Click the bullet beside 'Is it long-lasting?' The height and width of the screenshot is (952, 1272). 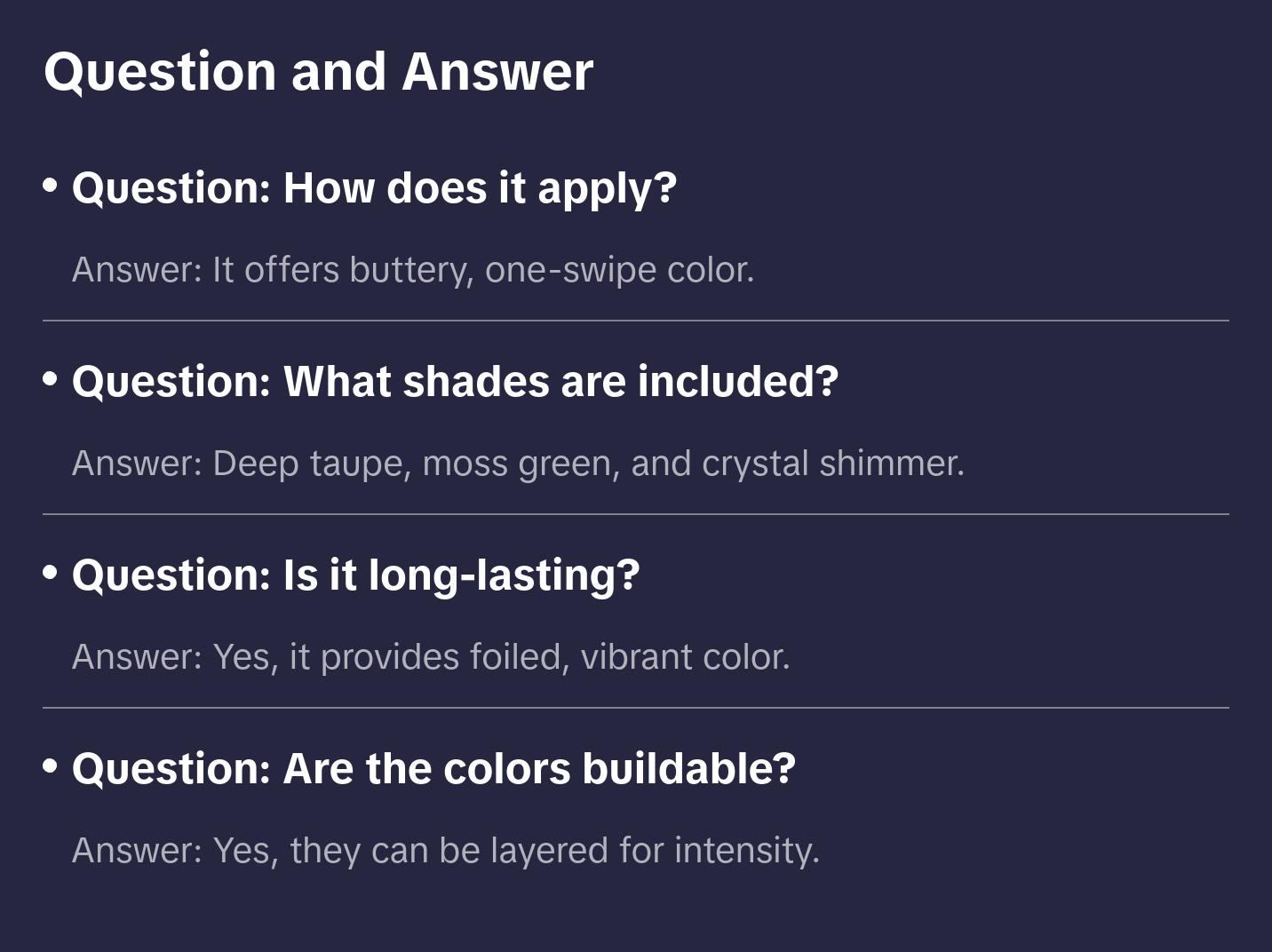(x=50, y=573)
